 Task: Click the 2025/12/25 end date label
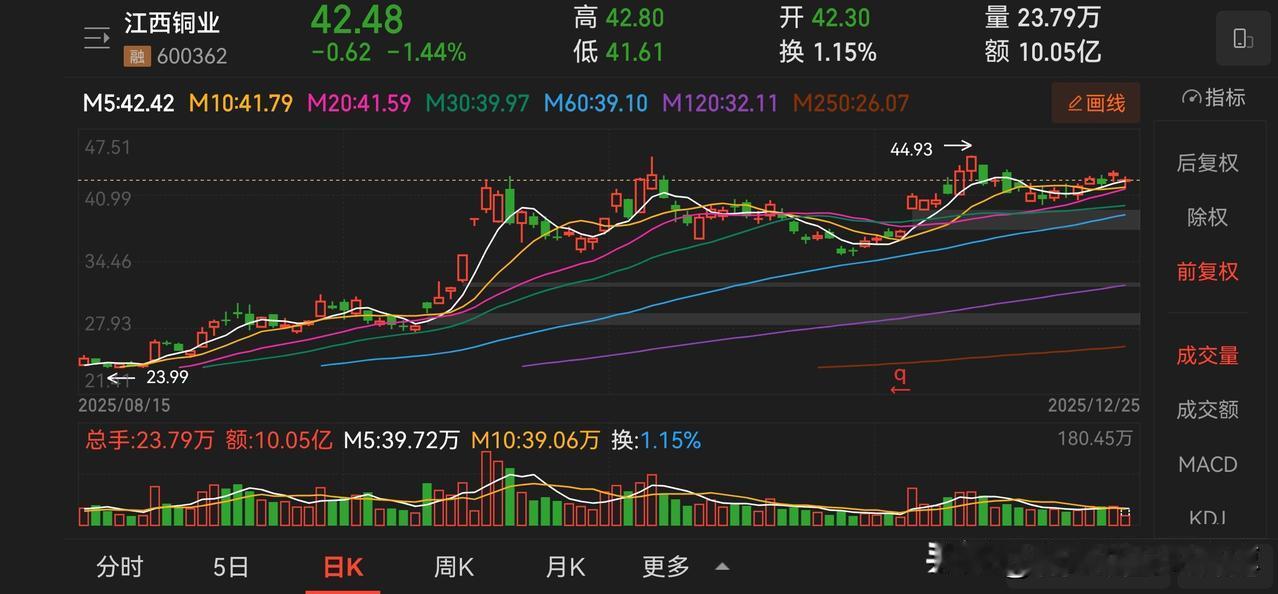coord(1093,405)
